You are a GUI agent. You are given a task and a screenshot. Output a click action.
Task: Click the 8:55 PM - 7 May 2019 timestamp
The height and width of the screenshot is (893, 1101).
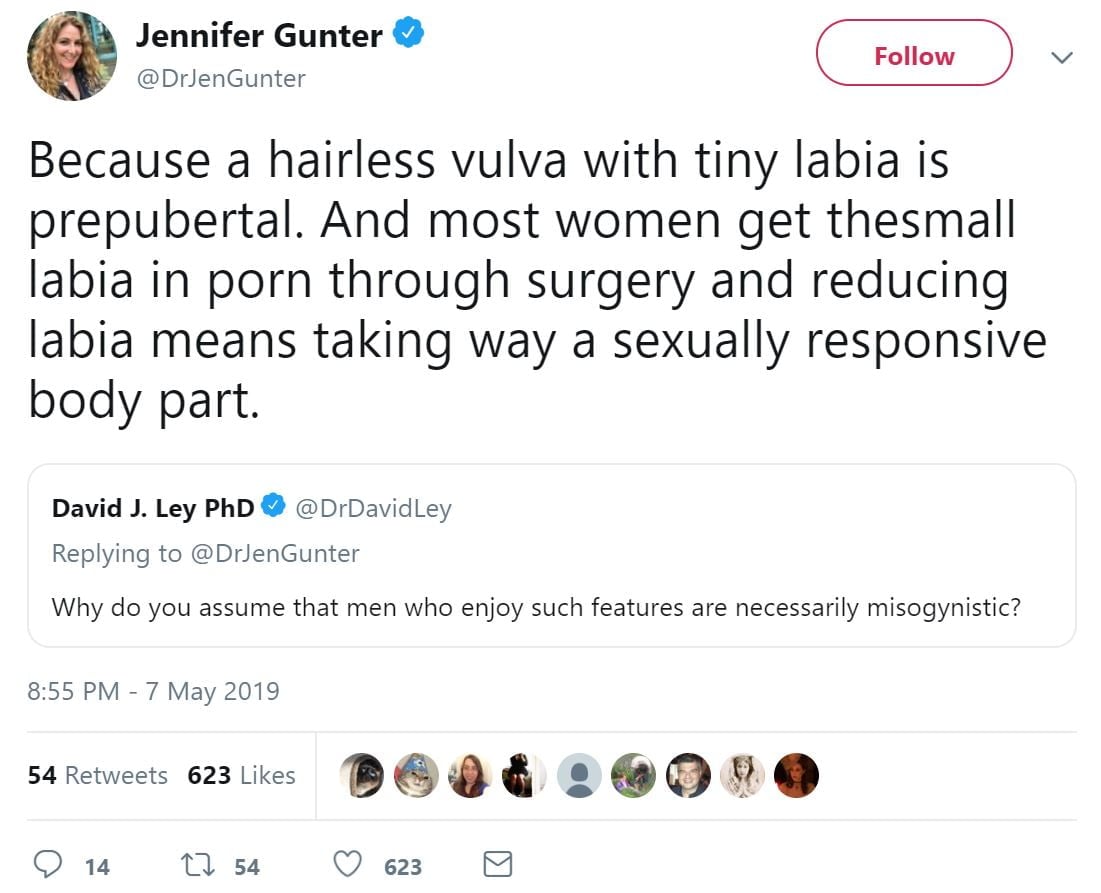(153, 691)
